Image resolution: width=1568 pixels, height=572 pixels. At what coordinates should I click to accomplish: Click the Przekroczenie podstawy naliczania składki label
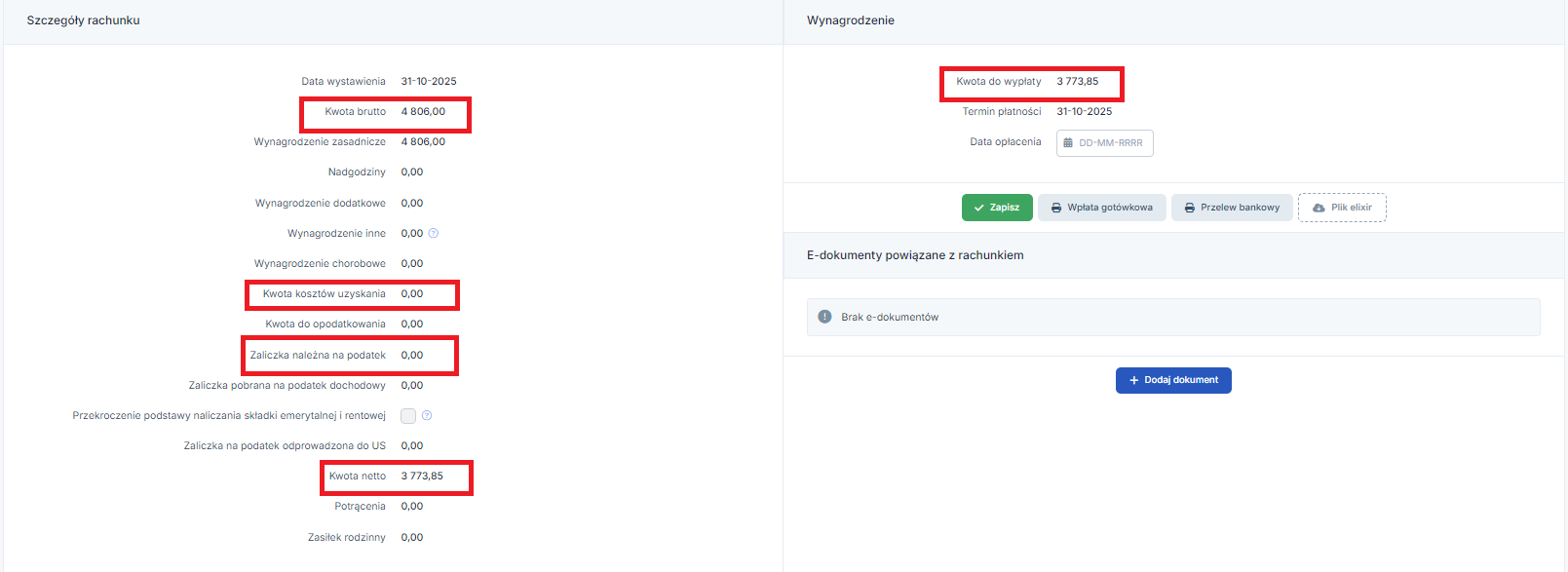pos(229,416)
